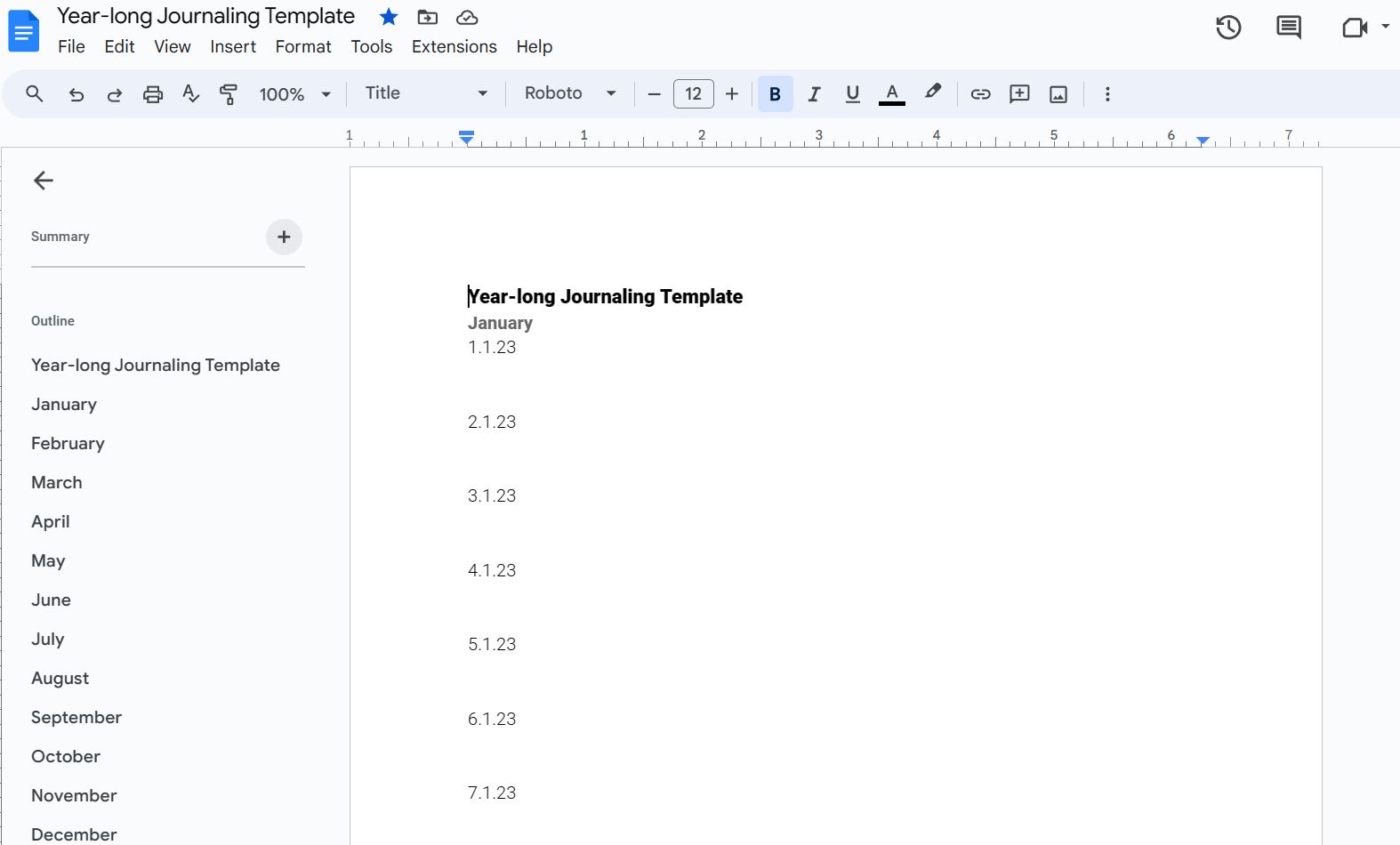
Task: Open the Edit menu
Action: tap(119, 46)
